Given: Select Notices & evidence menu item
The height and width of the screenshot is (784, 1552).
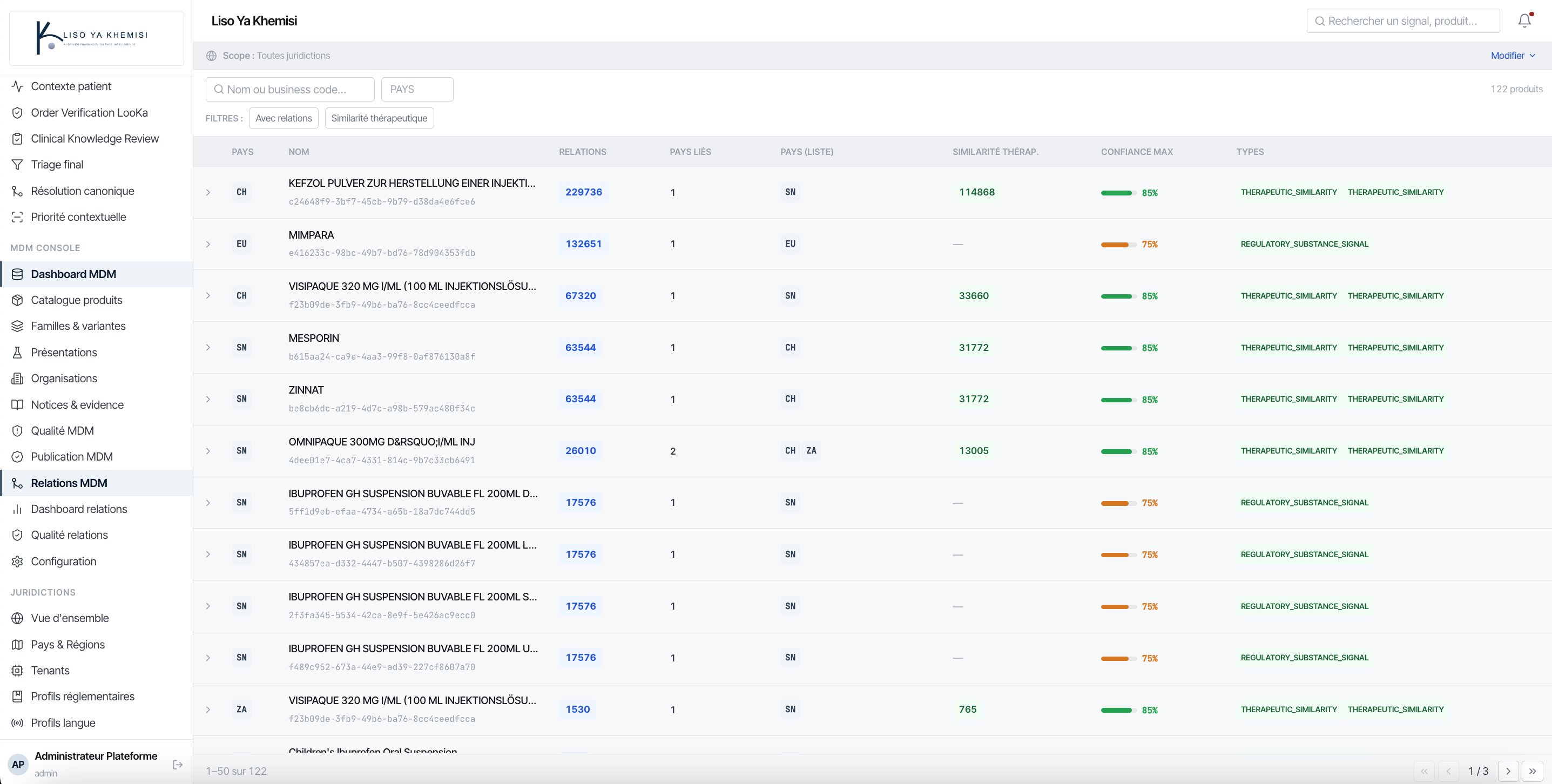Looking at the screenshot, I should tap(97, 405).
